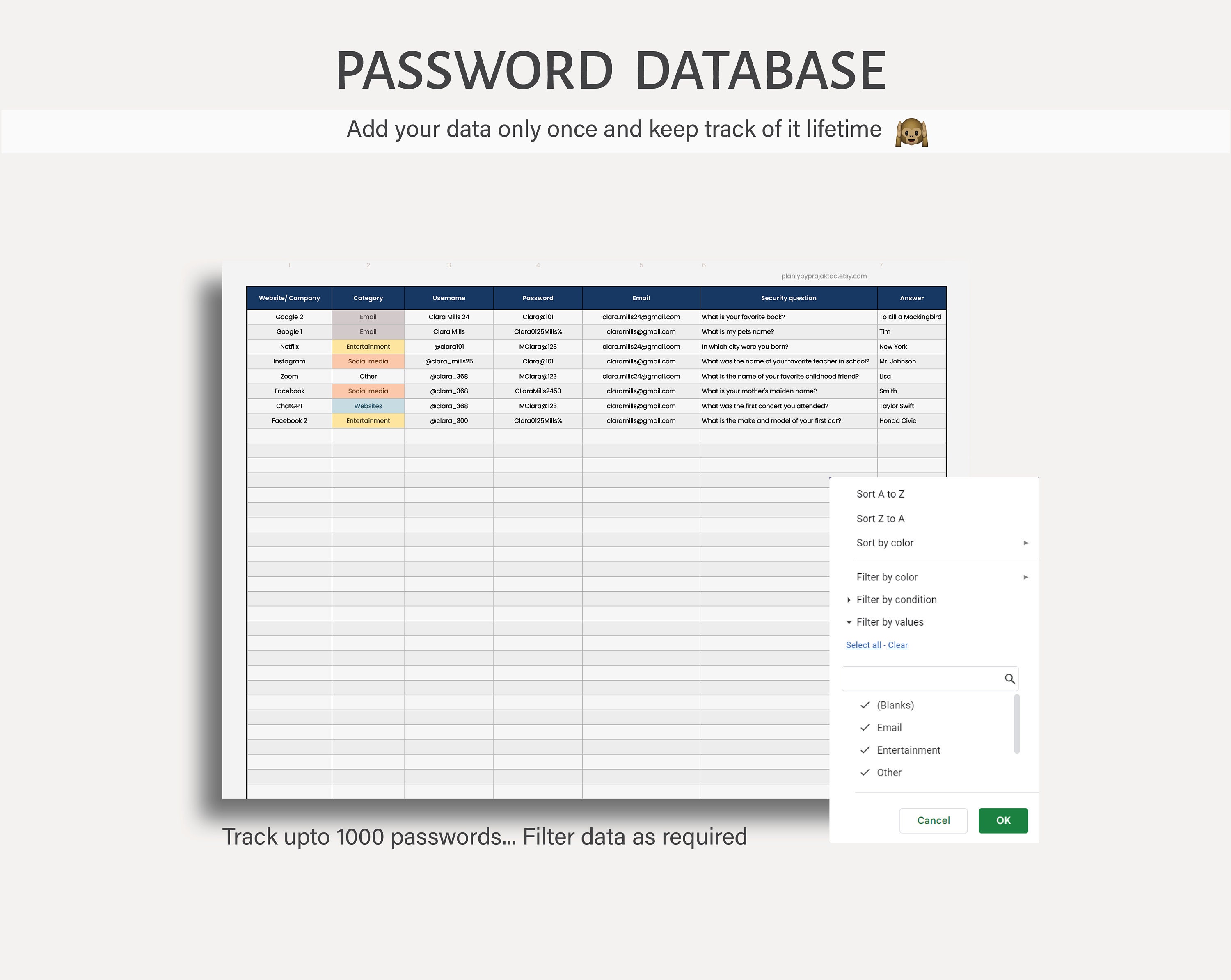The image size is (1231, 980).
Task: Click the Select all link
Action: tap(863, 644)
